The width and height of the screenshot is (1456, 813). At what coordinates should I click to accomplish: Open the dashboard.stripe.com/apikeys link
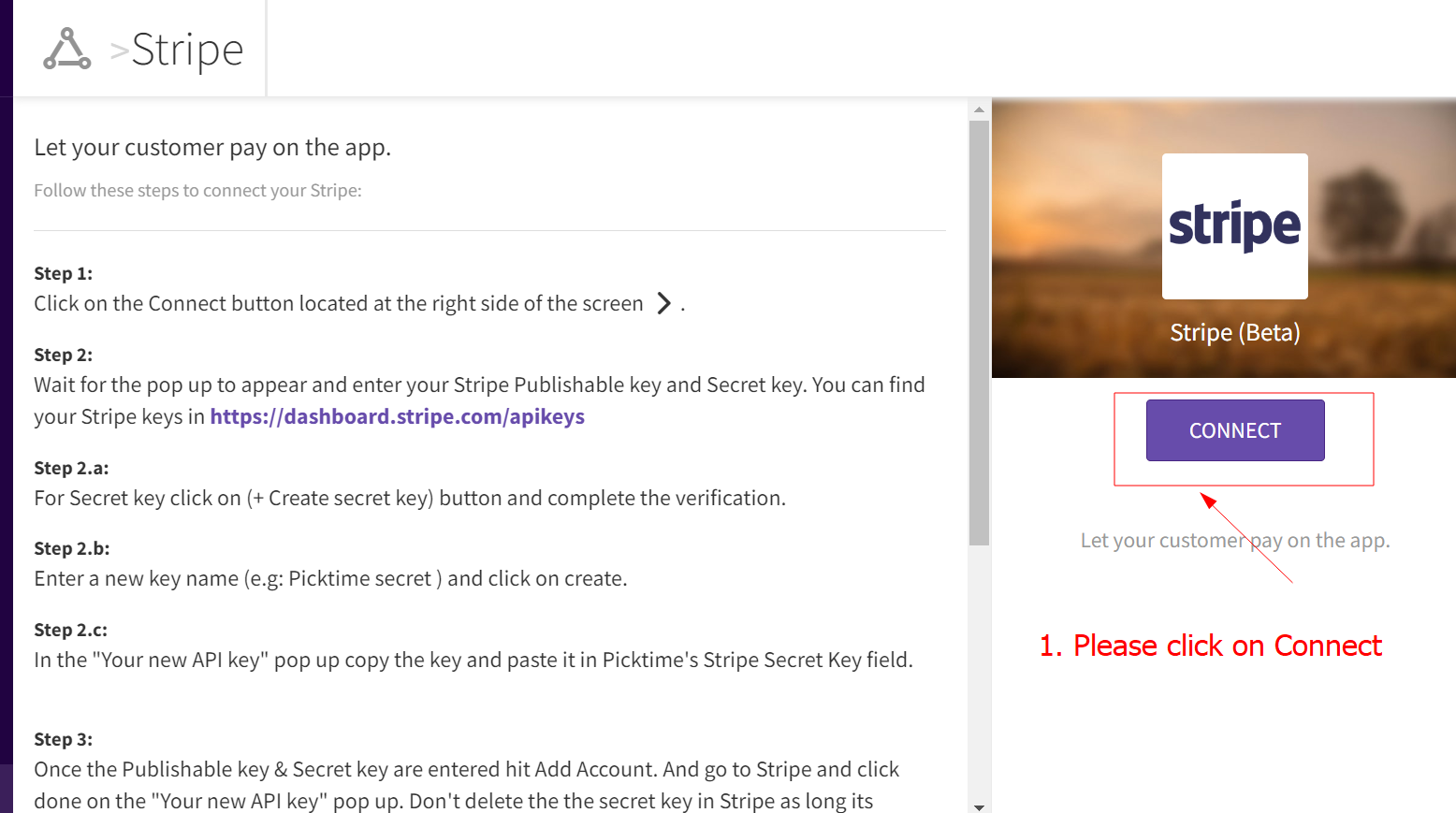click(397, 416)
